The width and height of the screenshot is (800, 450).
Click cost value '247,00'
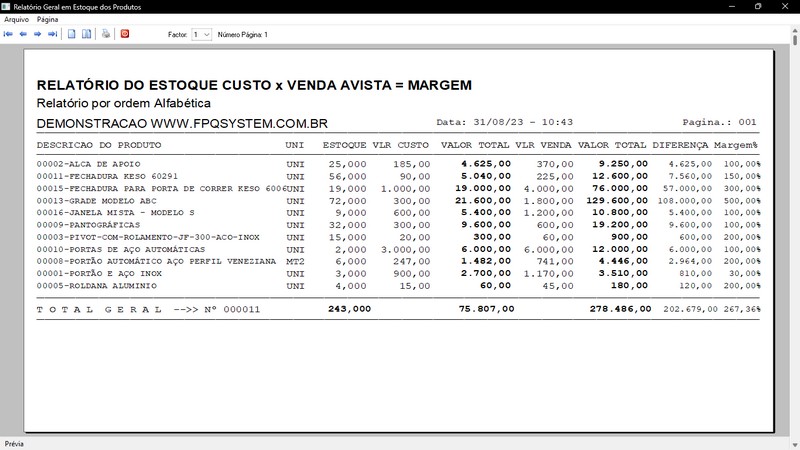pos(412,262)
